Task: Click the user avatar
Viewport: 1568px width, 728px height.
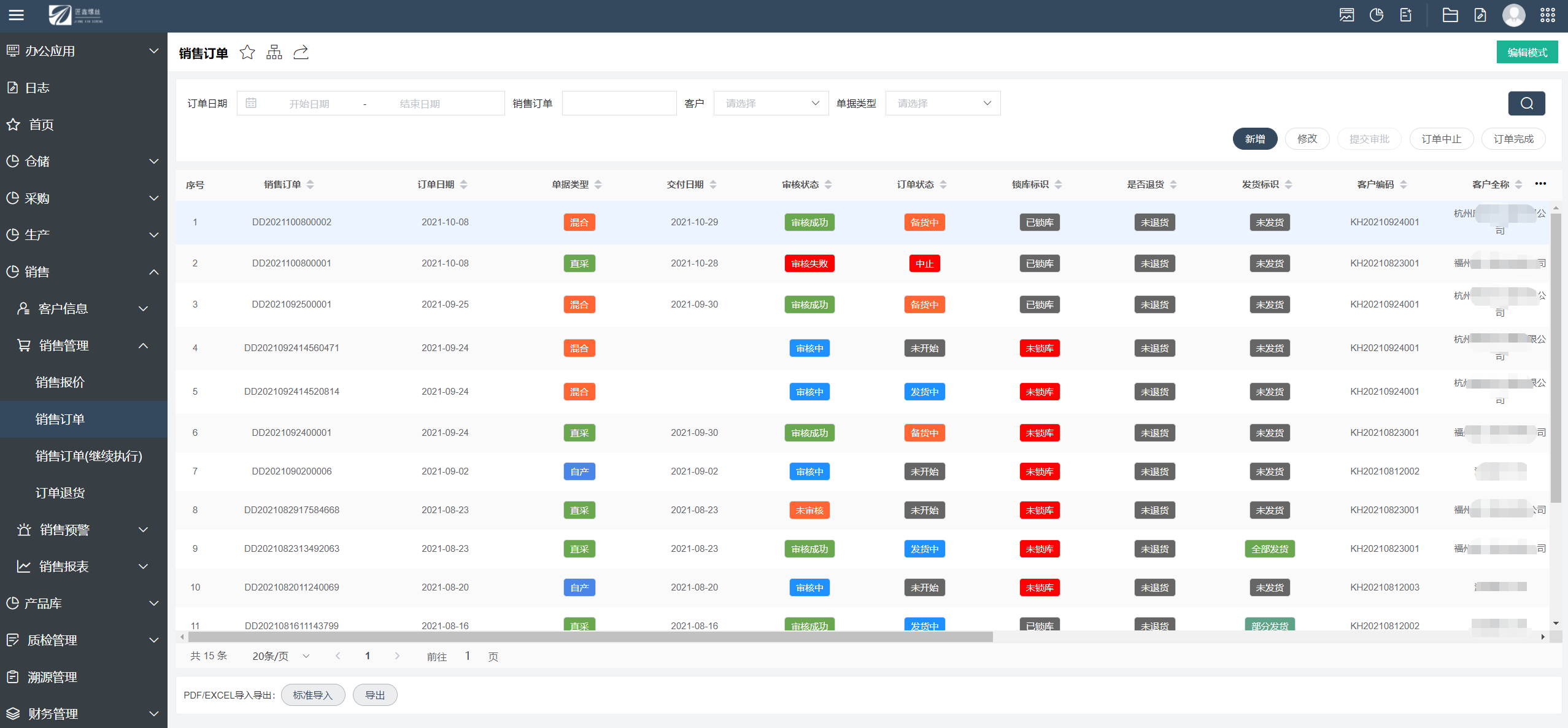Action: pyautogui.click(x=1513, y=15)
